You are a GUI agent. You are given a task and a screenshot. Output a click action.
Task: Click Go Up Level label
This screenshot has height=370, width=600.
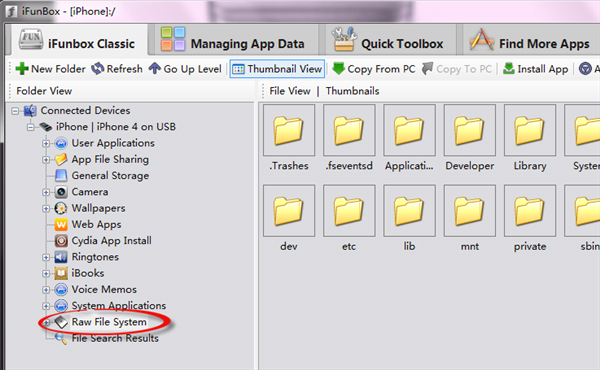192,69
